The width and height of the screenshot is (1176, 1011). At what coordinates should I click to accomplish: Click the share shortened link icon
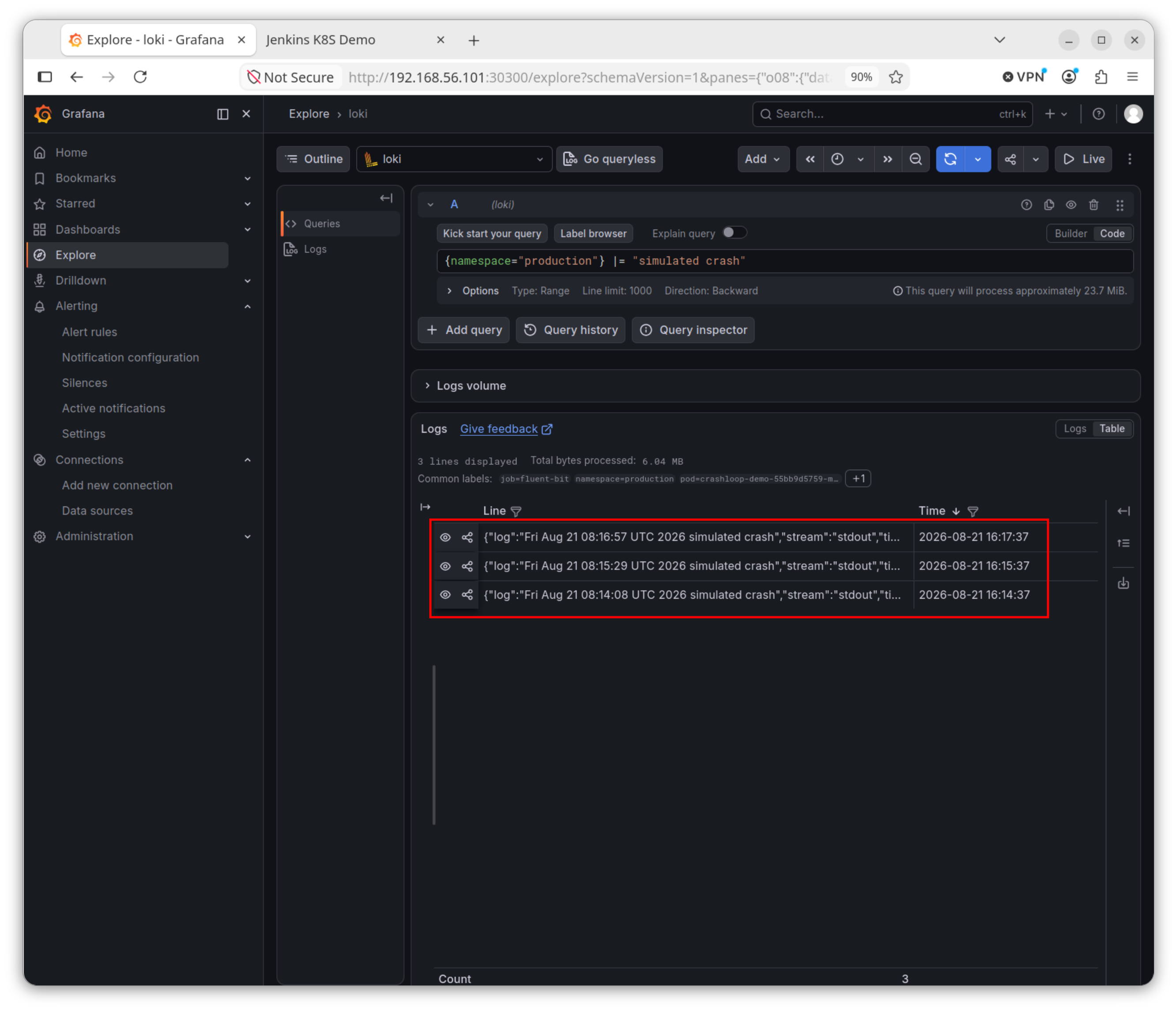pos(1010,159)
